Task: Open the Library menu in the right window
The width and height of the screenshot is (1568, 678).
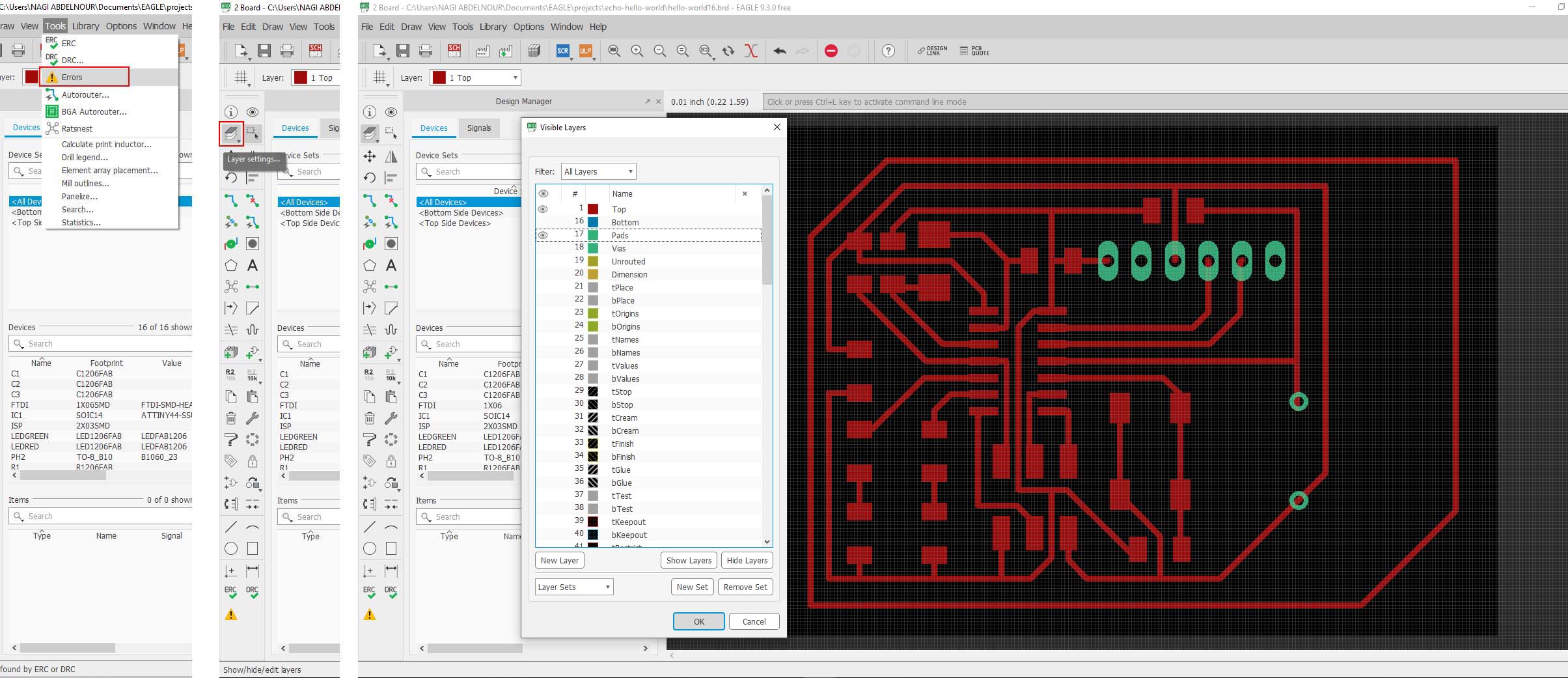Action: pyautogui.click(x=493, y=27)
